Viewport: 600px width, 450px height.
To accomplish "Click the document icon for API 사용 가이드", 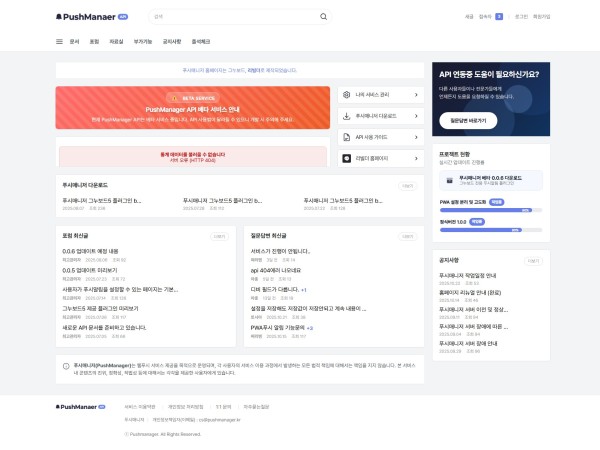I will coord(346,137).
